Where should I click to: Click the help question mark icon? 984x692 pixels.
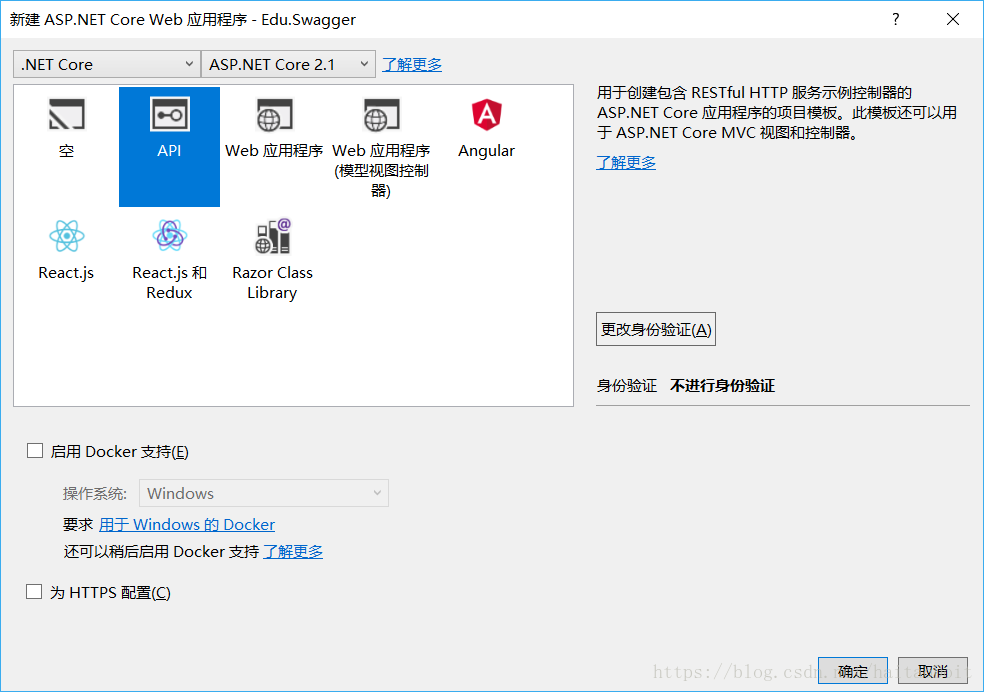click(896, 19)
